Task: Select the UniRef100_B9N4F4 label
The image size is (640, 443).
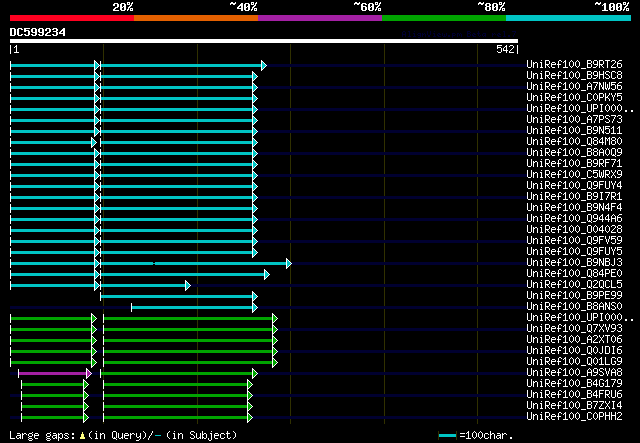Action: pyautogui.click(x=574, y=207)
